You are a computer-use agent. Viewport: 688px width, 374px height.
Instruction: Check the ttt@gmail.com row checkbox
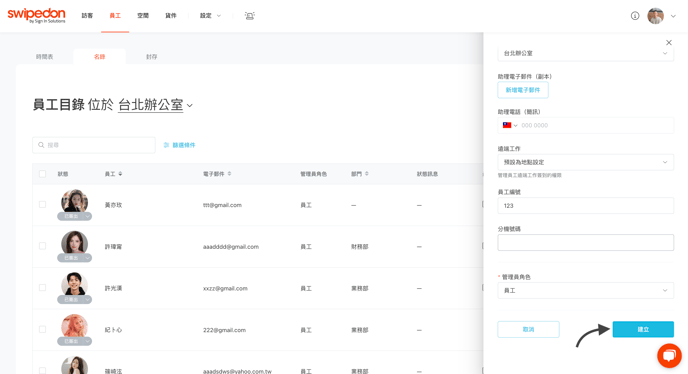(43, 205)
